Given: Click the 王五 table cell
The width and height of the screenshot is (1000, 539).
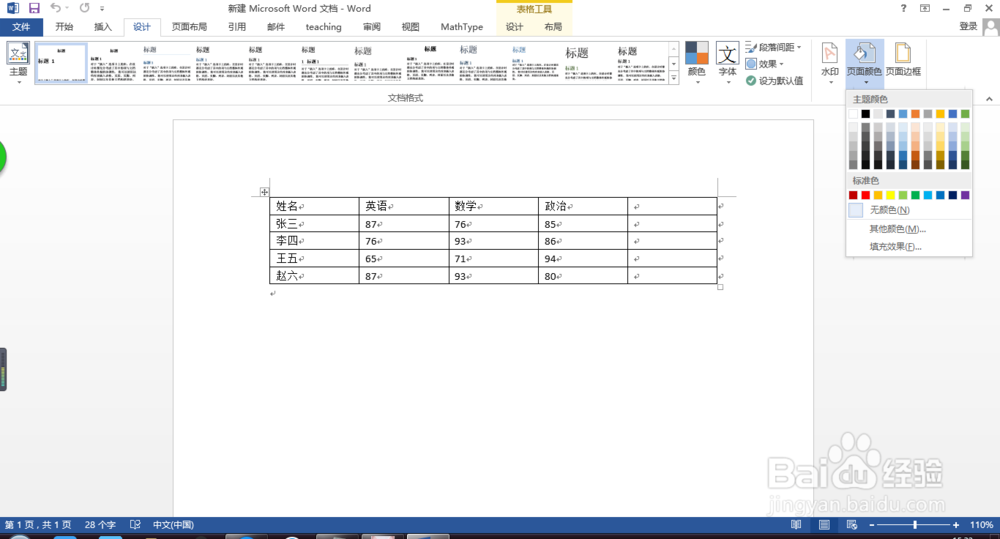Looking at the screenshot, I should click(x=314, y=258).
